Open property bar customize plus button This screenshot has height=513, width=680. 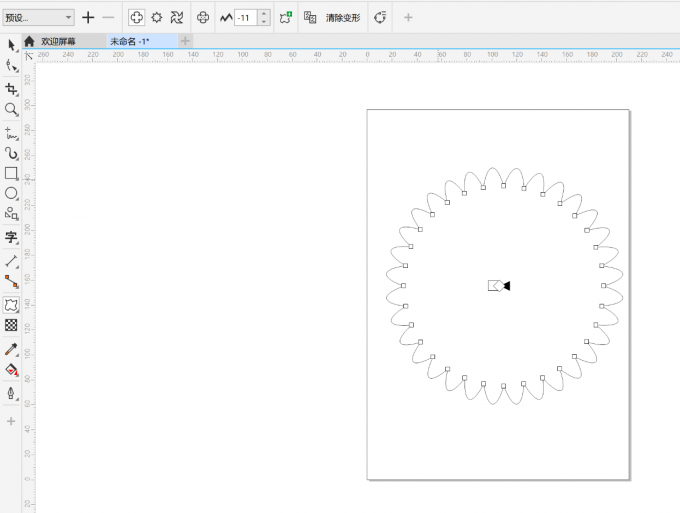(408, 17)
